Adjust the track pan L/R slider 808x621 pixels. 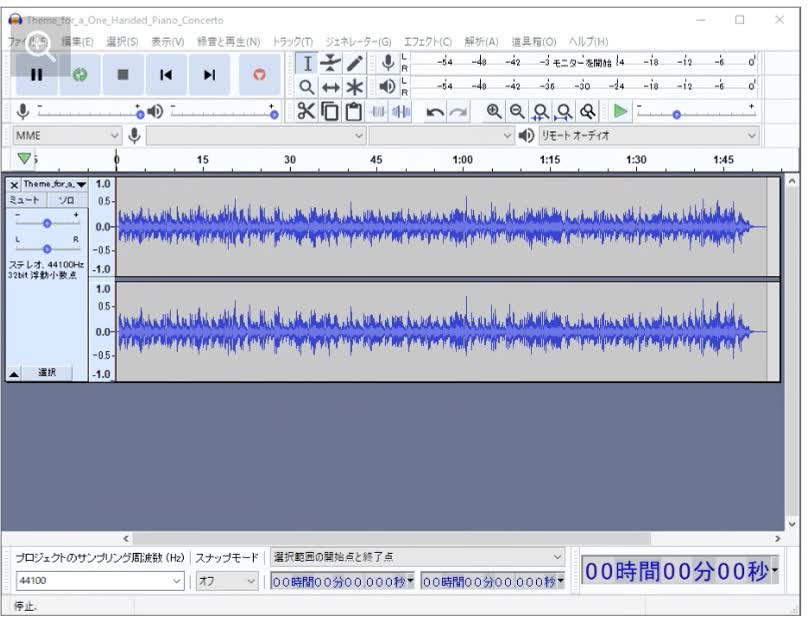tap(47, 248)
